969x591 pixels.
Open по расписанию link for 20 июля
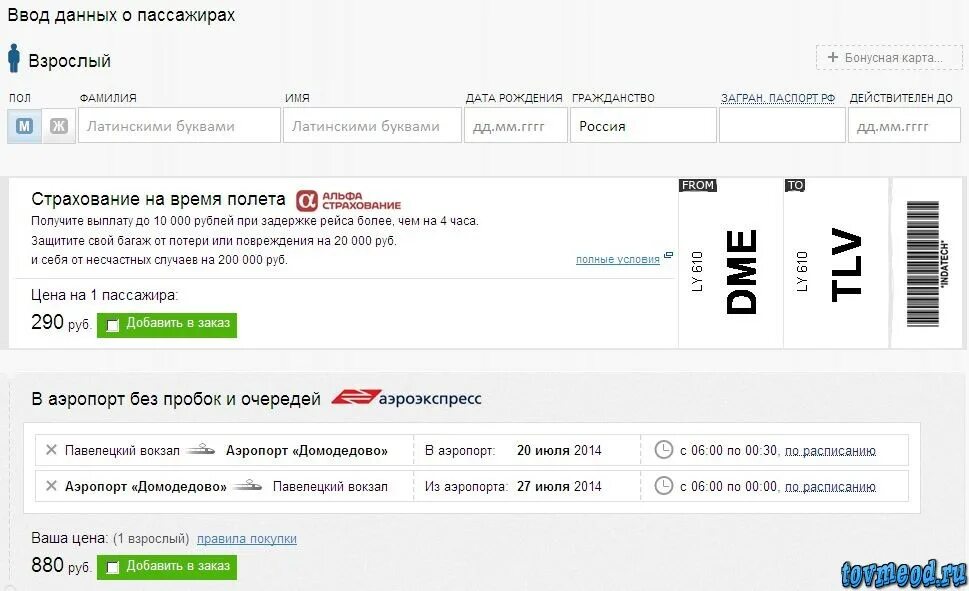tap(830, 451)
